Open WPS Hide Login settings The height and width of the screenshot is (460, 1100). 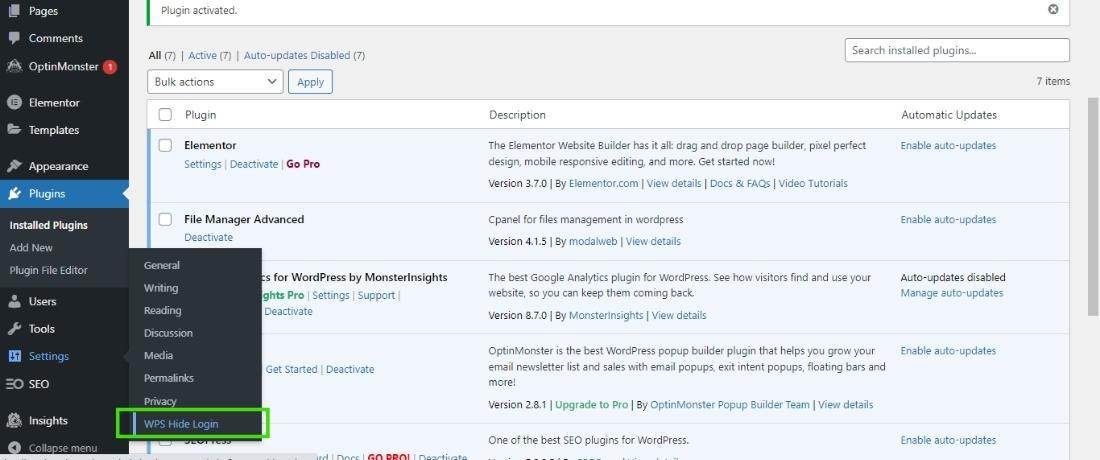(181, 424)
